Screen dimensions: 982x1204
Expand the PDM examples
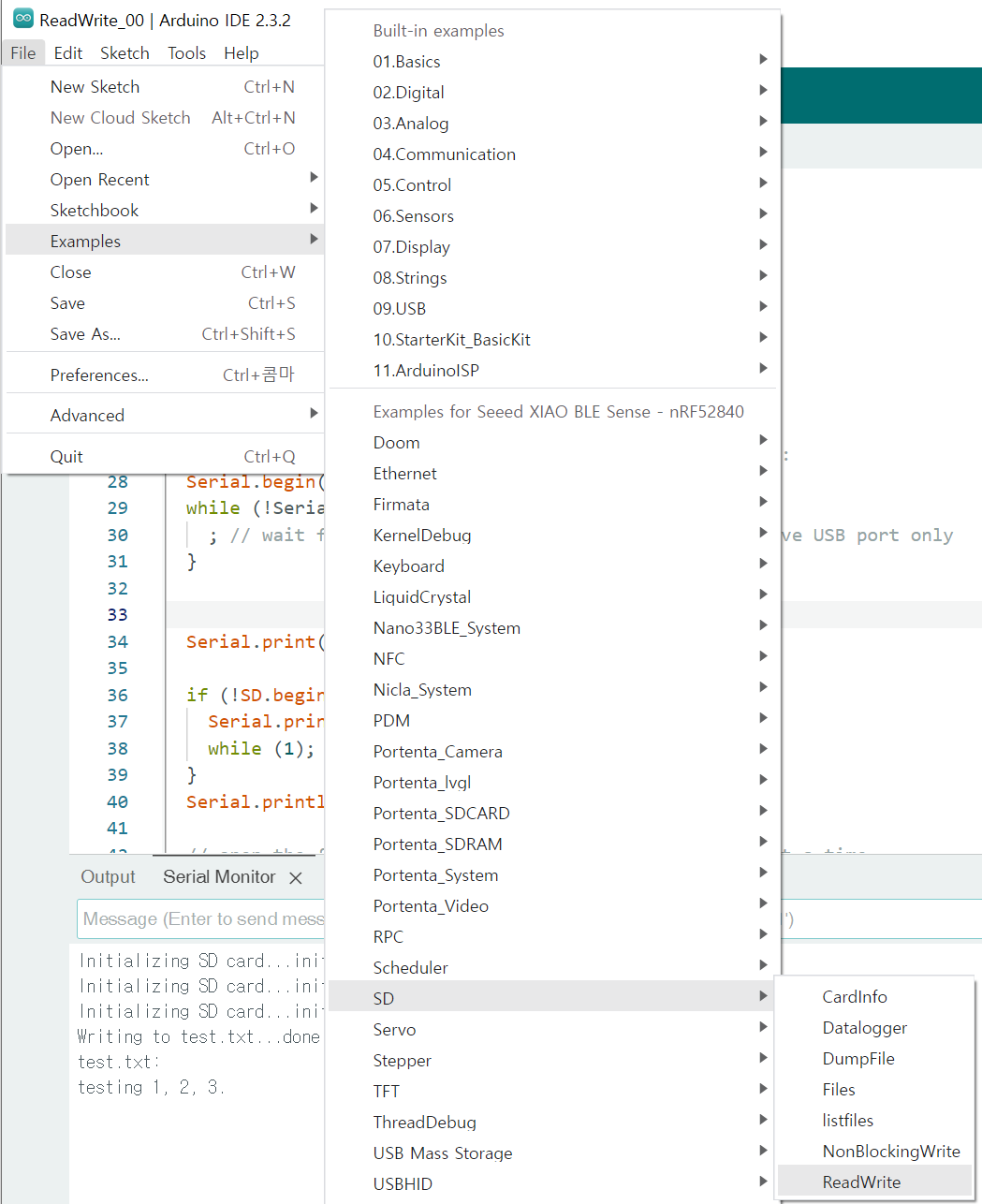pyautogui.click(x=553, y=721)
